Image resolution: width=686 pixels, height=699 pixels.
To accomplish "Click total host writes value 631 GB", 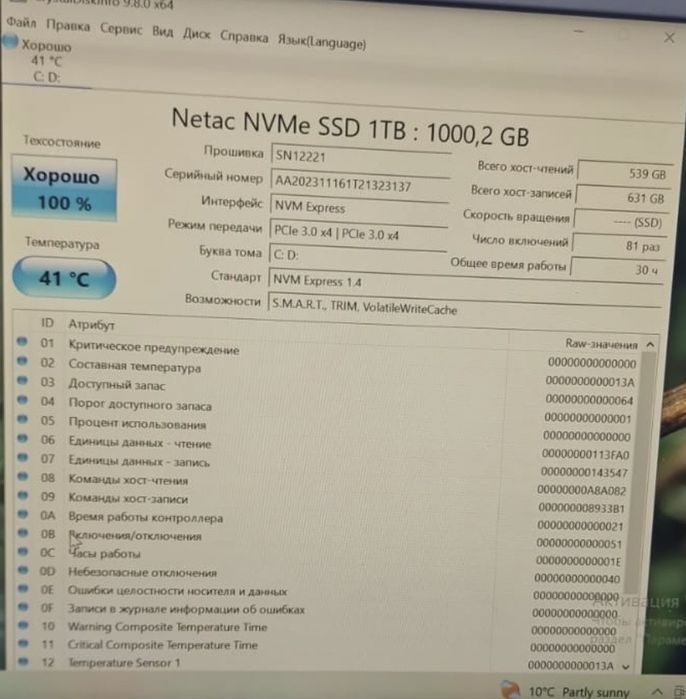I will [623, 197].
